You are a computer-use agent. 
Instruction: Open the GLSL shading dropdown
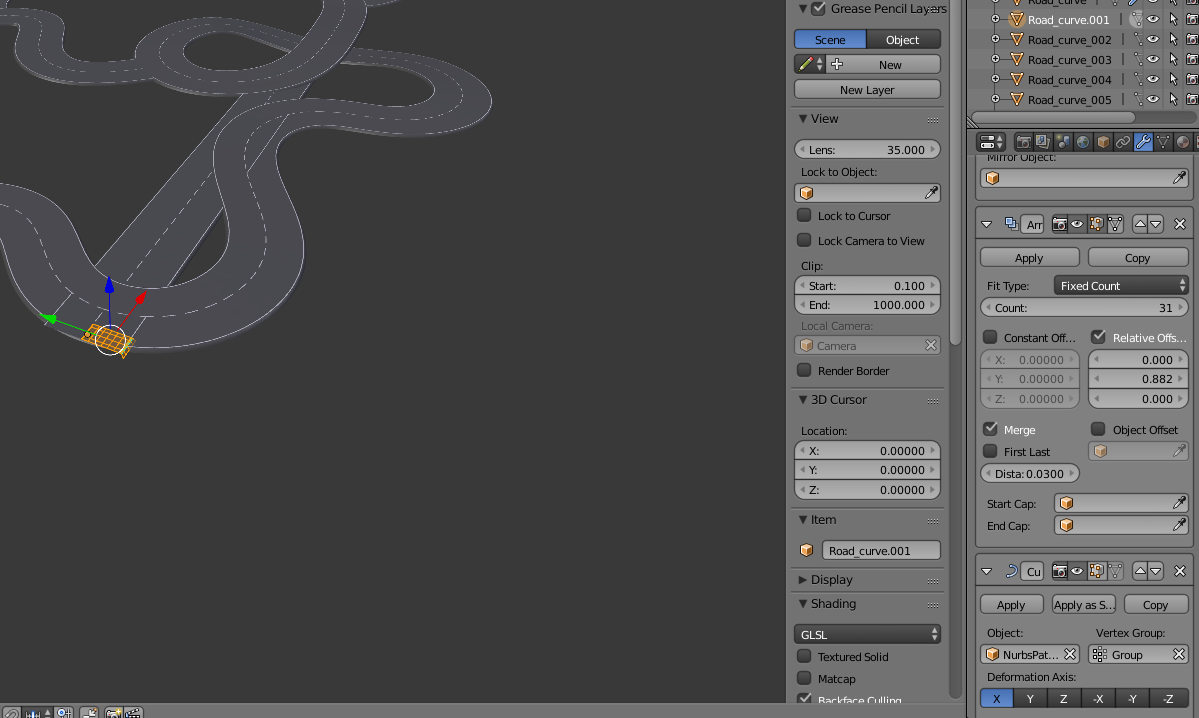click(867, 635)
